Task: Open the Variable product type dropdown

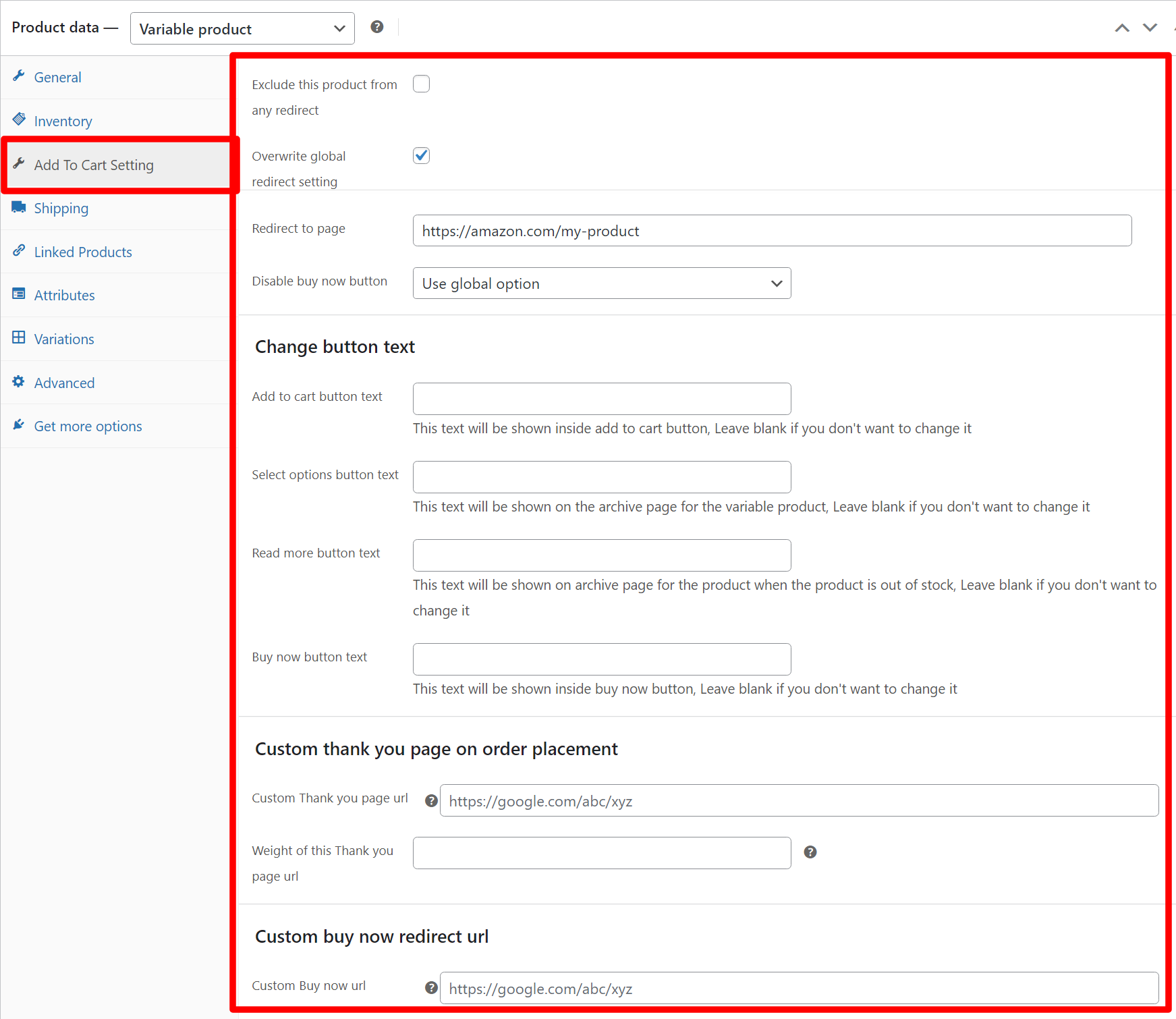Action: pos(242,29)
